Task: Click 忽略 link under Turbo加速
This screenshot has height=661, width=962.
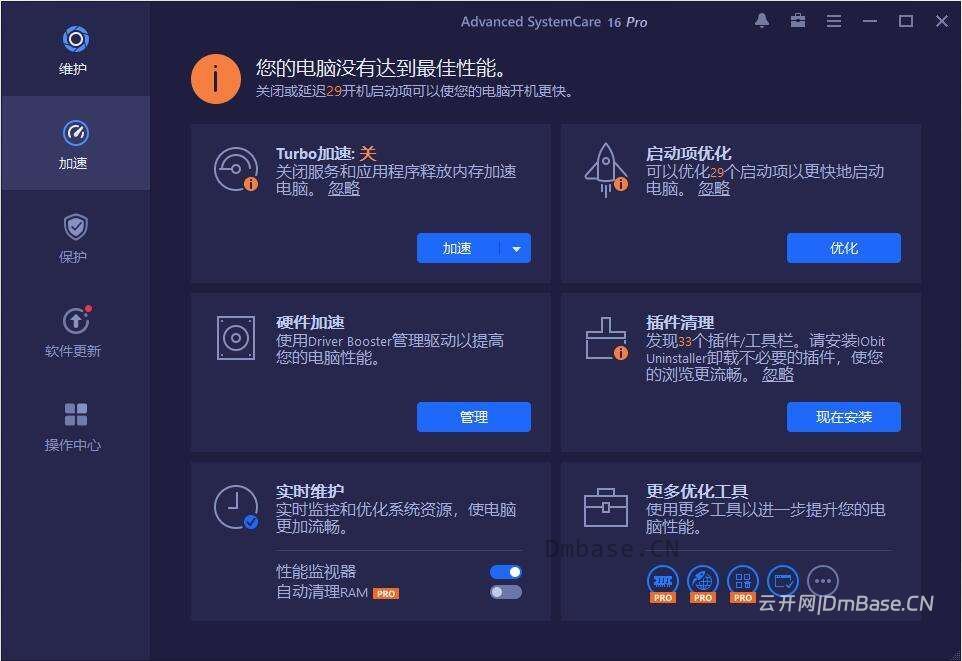Action: [x=344, y=188]
